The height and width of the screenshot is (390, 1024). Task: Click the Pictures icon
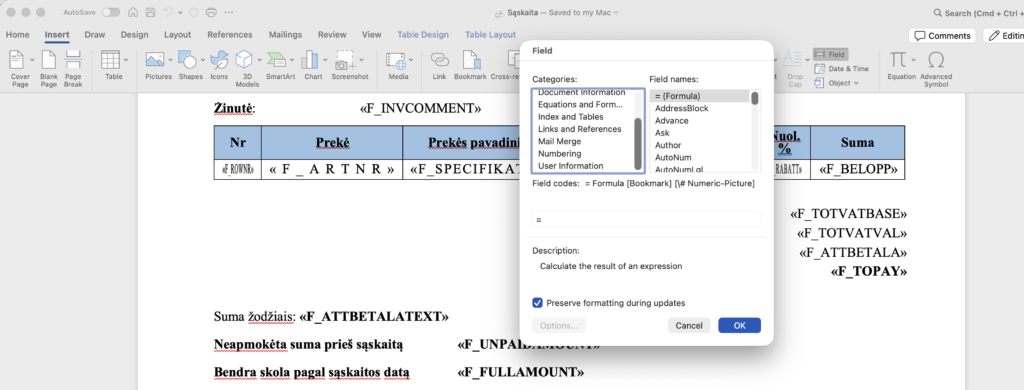[155, 60]
